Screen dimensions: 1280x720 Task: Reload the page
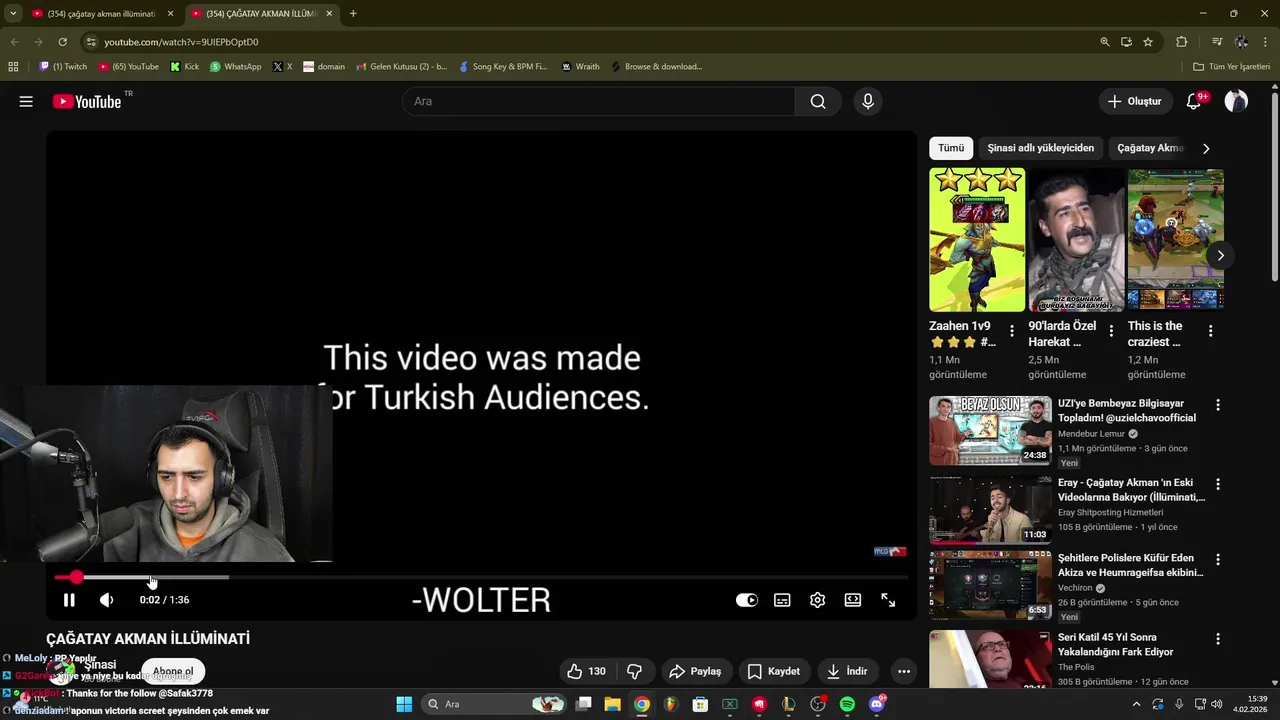click(62, 42)
